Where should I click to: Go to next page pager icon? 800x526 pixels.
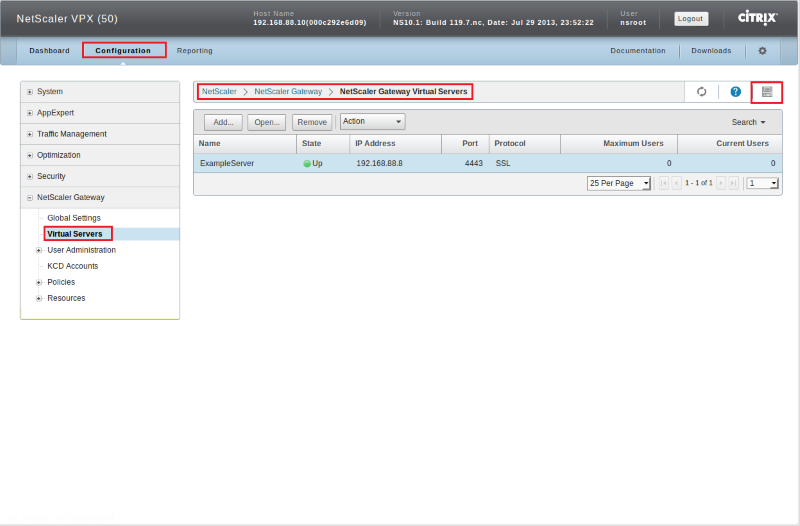click(x=721, y=183)
